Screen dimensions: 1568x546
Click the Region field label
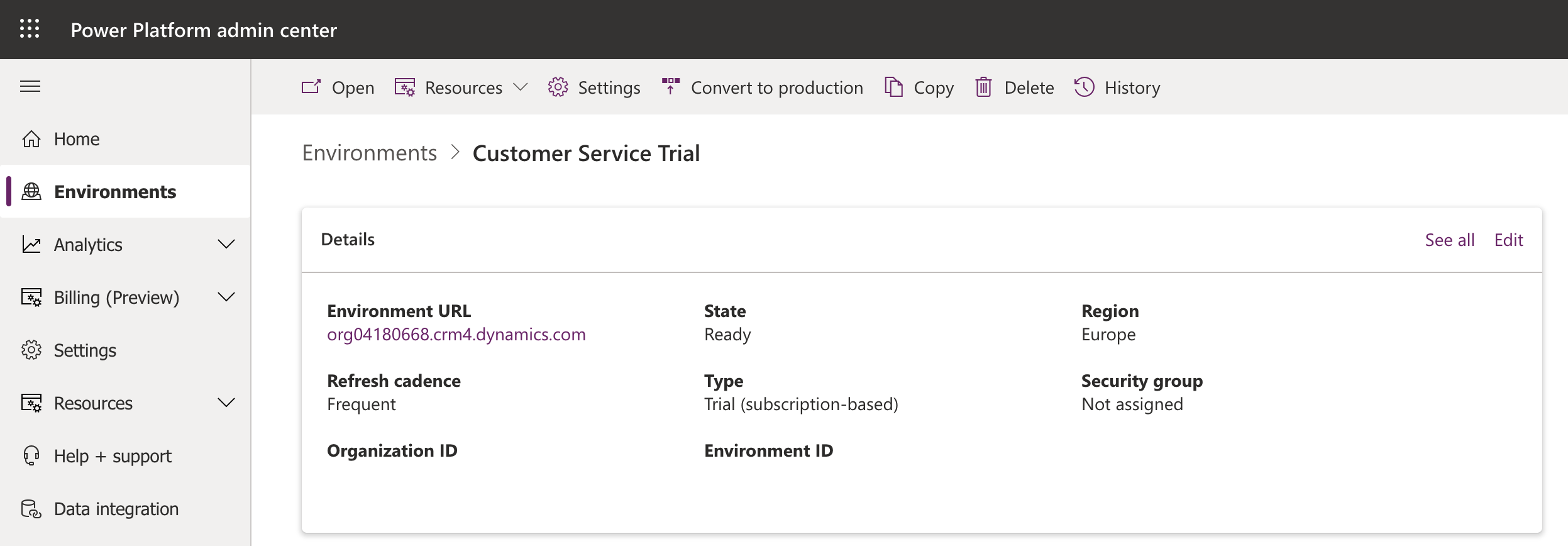(x=1110, y=311)
